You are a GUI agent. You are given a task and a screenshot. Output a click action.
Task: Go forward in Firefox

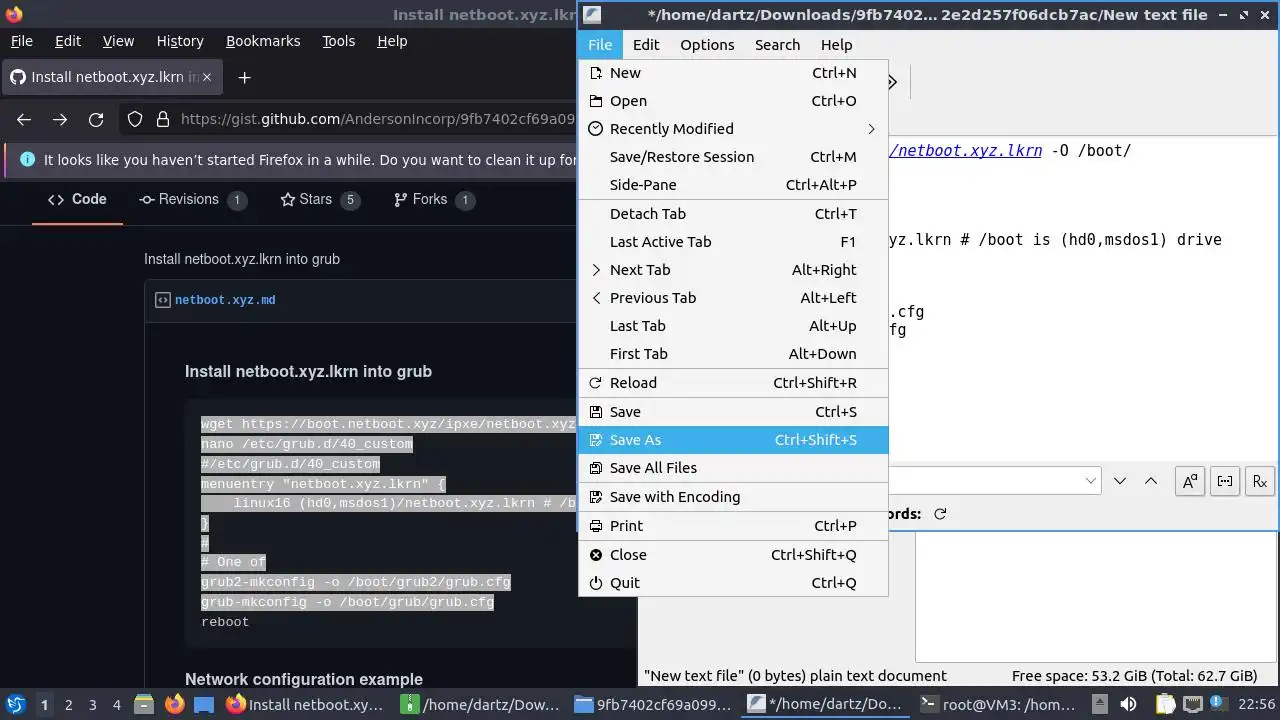pos(60,119)
